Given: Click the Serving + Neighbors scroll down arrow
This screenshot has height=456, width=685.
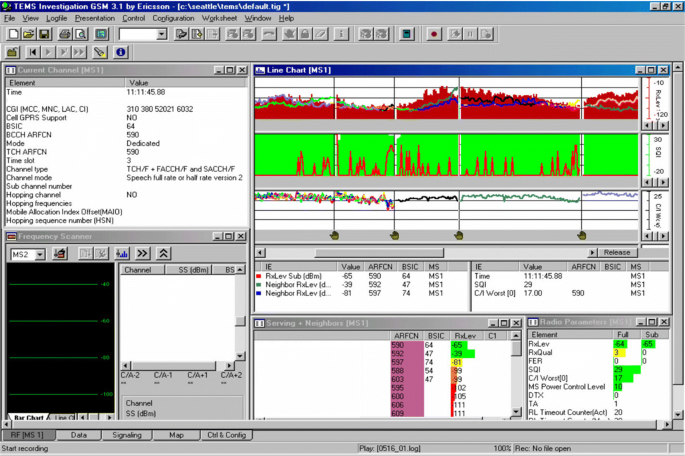Looking at the screenshot, I should [x=516, y=411].
